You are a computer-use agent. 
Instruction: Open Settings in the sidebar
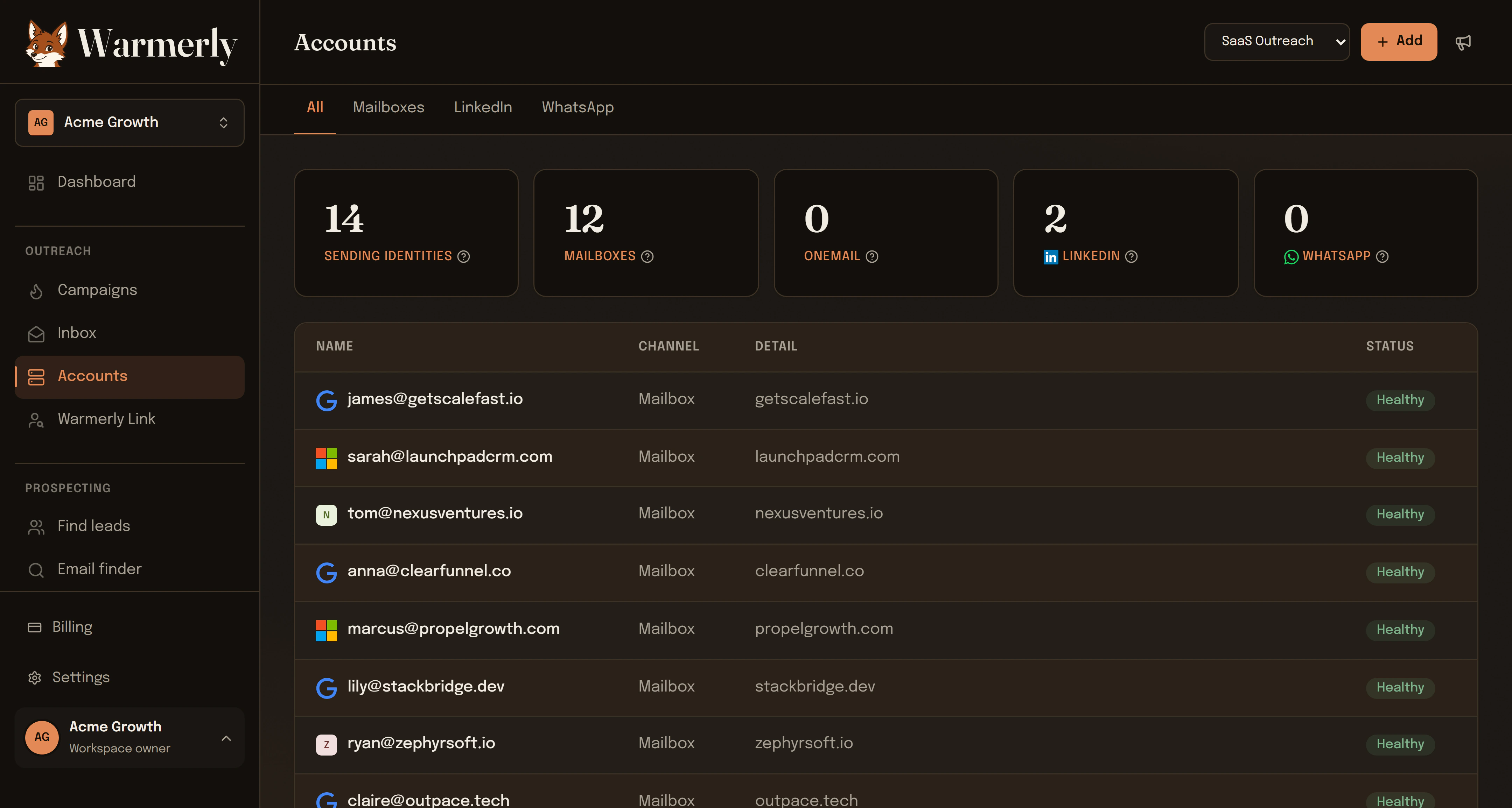tap(129, 678)
